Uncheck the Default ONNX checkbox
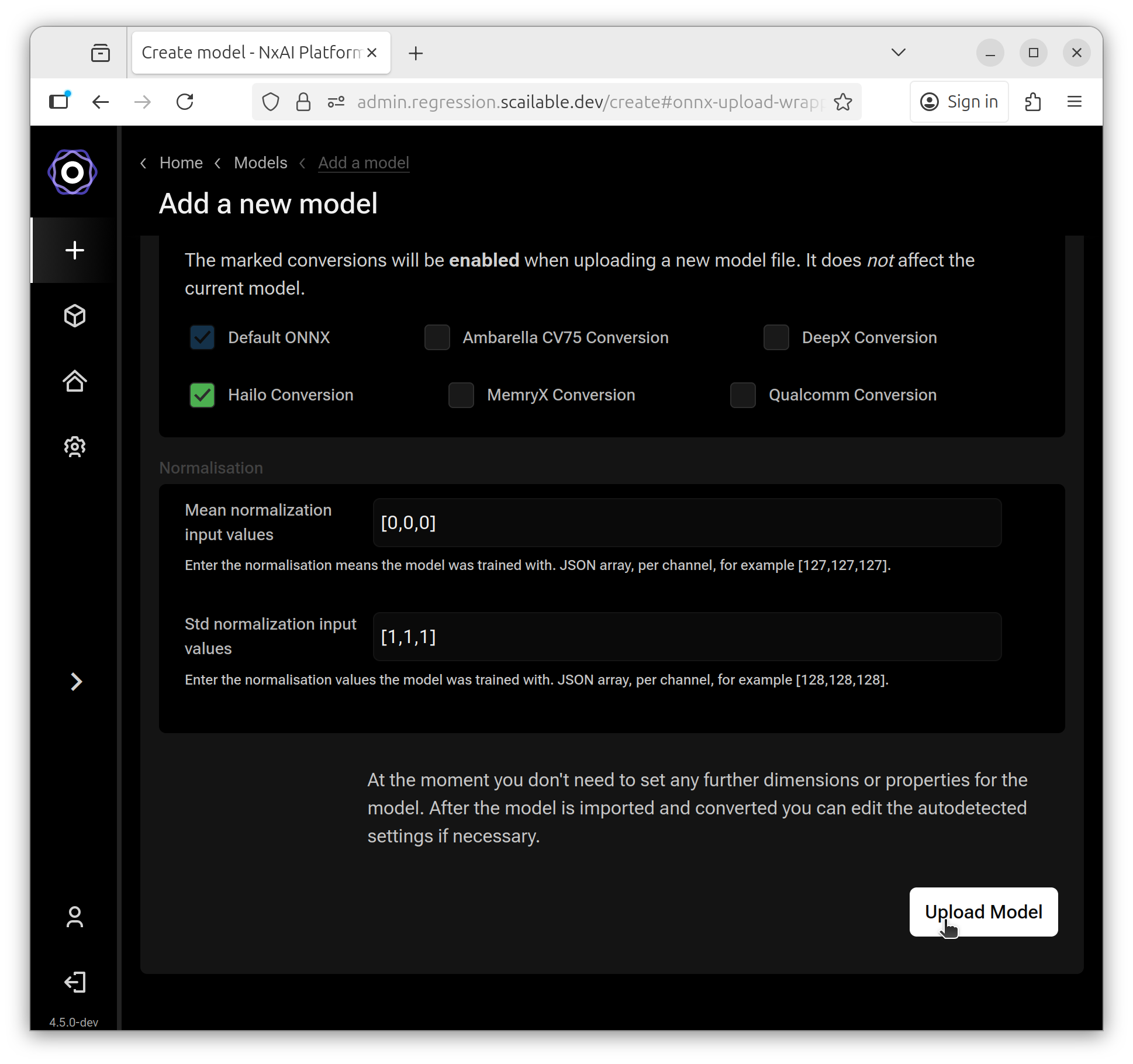 (202, 337)
